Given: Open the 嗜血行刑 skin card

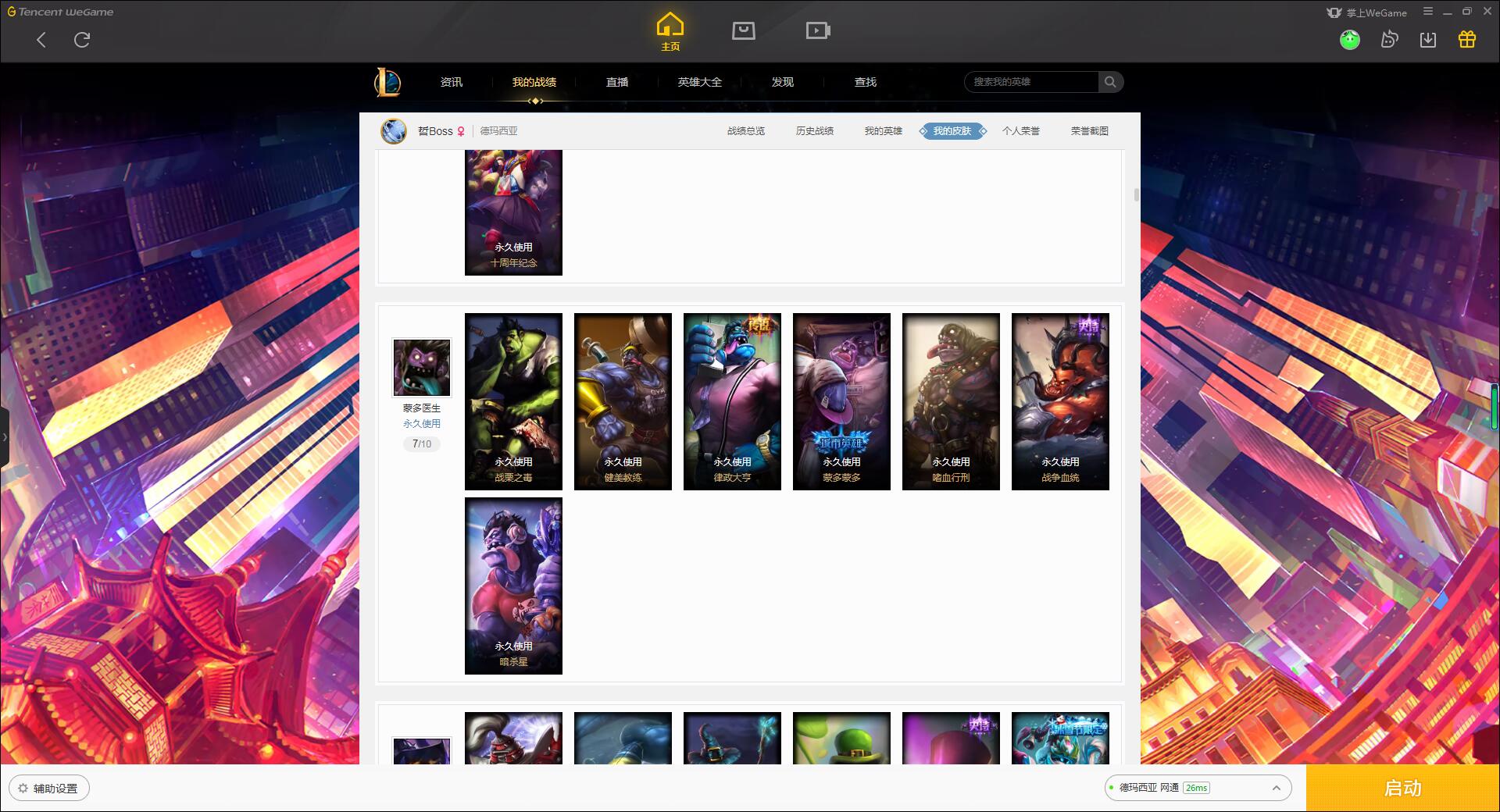Looking at the screenshot, I should (x=951, y=401).
